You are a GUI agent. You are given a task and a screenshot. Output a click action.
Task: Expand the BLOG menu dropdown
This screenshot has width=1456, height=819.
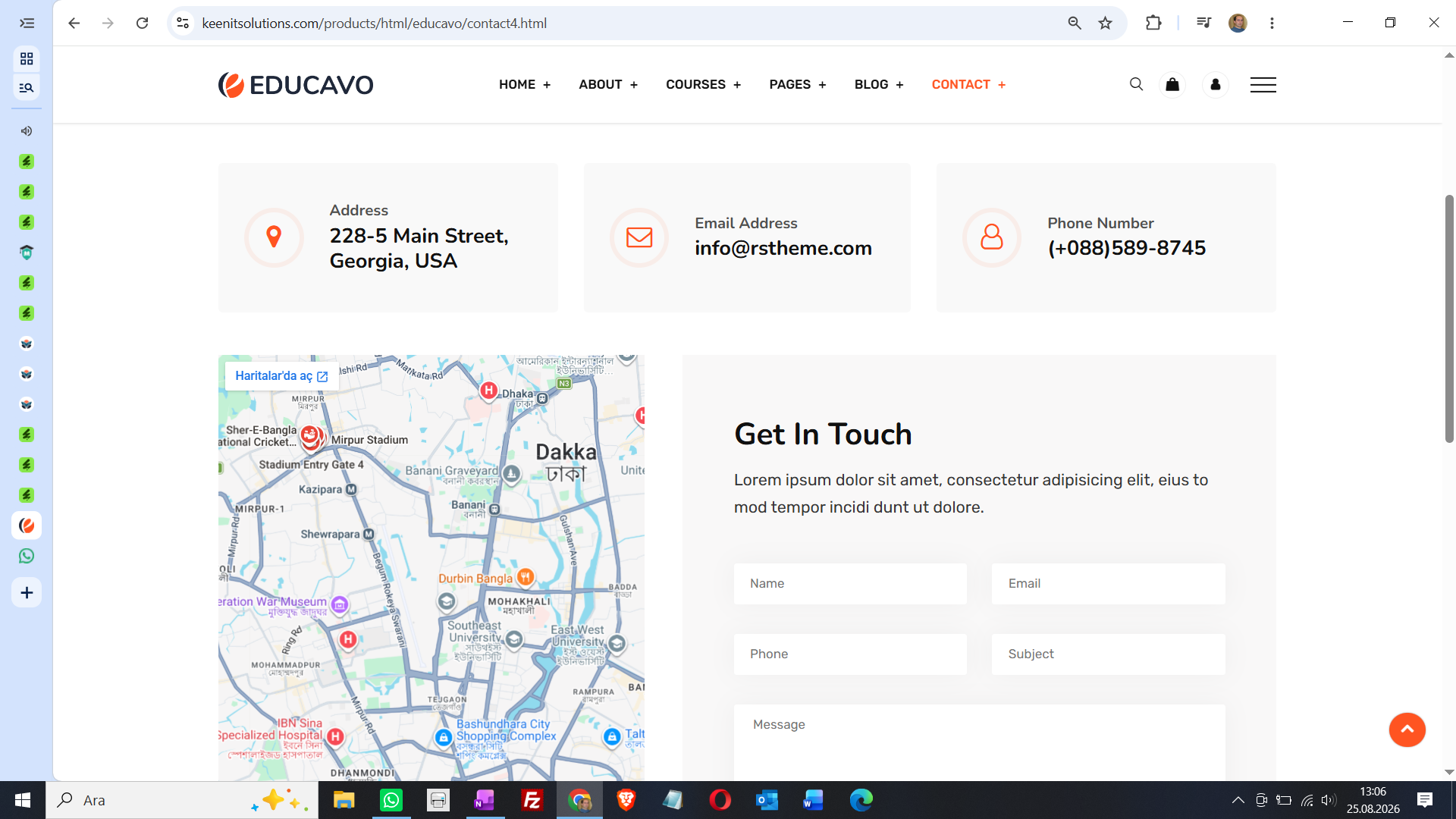879,84
